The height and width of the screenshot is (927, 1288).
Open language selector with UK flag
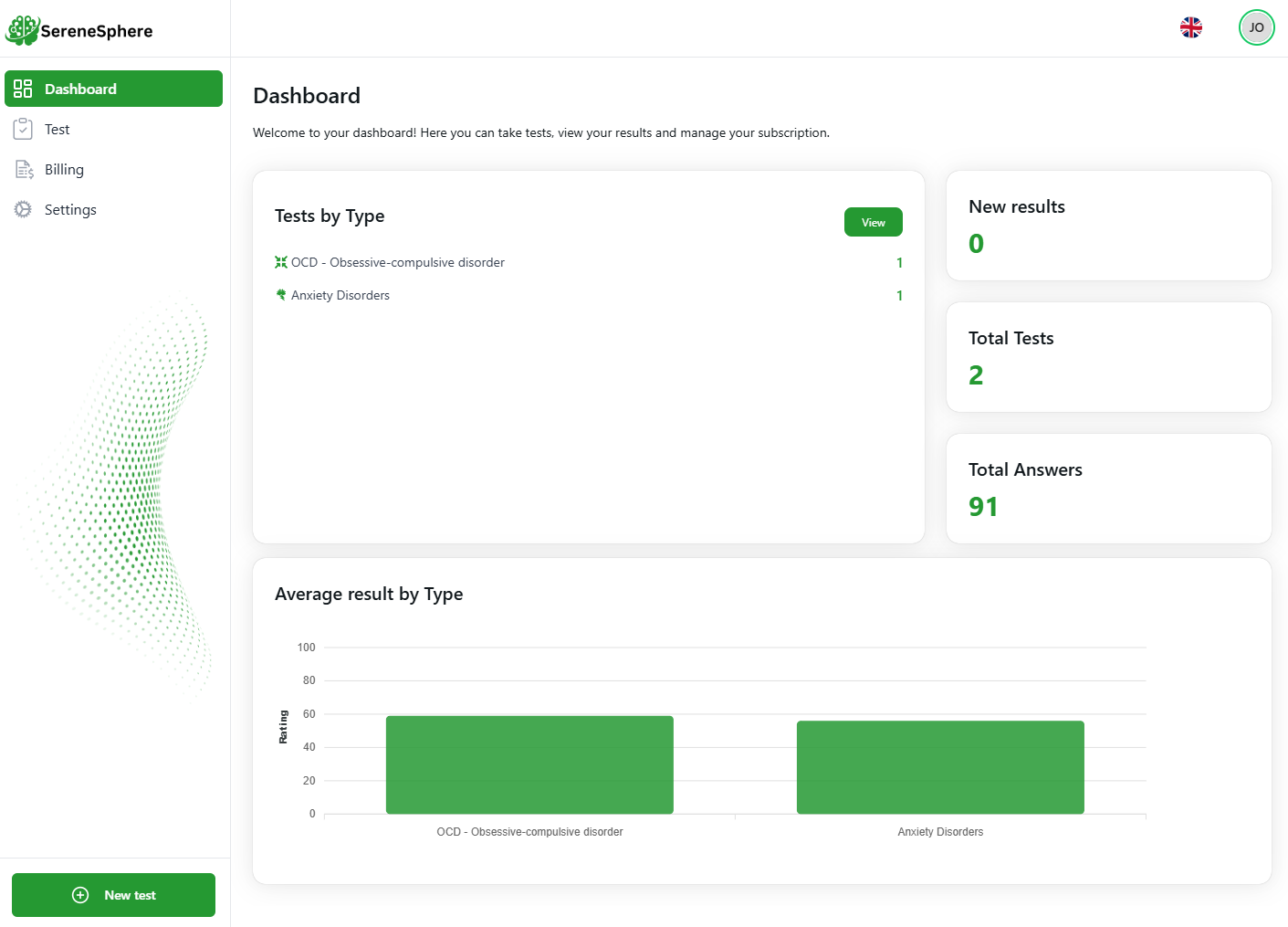[1190, 27]
